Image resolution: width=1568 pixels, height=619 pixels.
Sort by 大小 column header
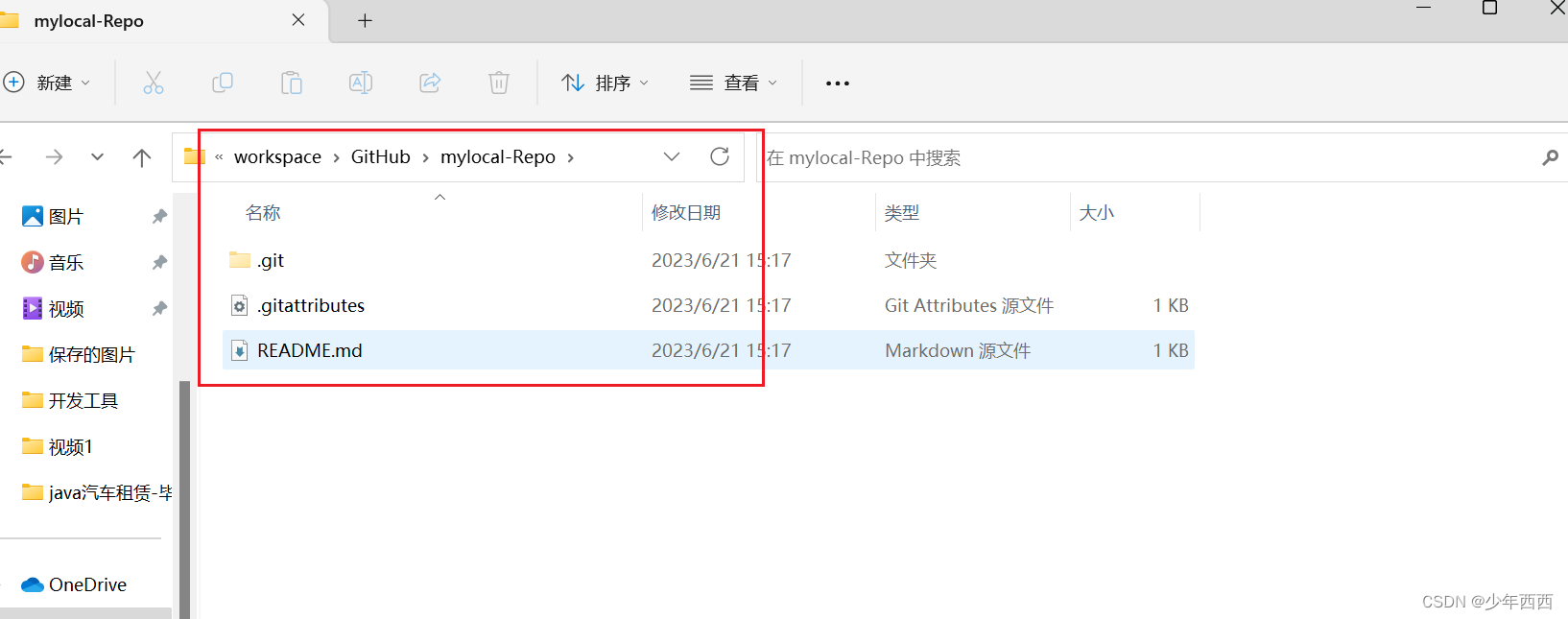(x=1097, y=212)
